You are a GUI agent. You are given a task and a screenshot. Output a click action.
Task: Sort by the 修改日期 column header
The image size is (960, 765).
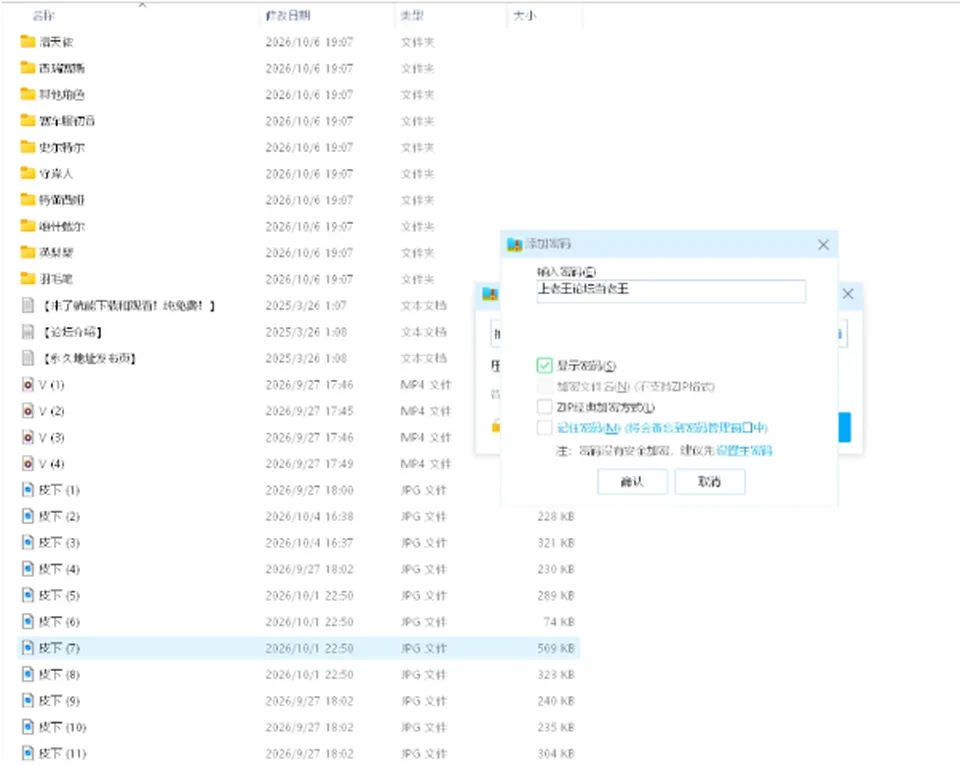288,15
